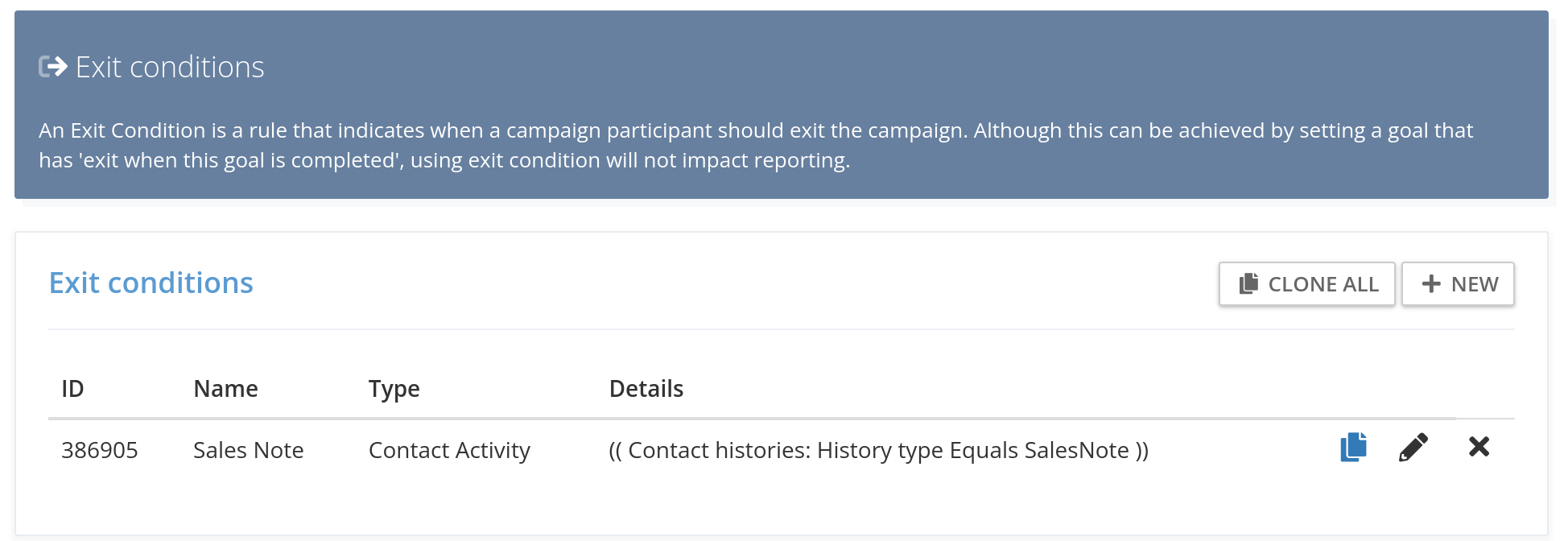This screenshot has width=1568, height=541.
Task: Click the Details column header
Action: click(646, 389)
